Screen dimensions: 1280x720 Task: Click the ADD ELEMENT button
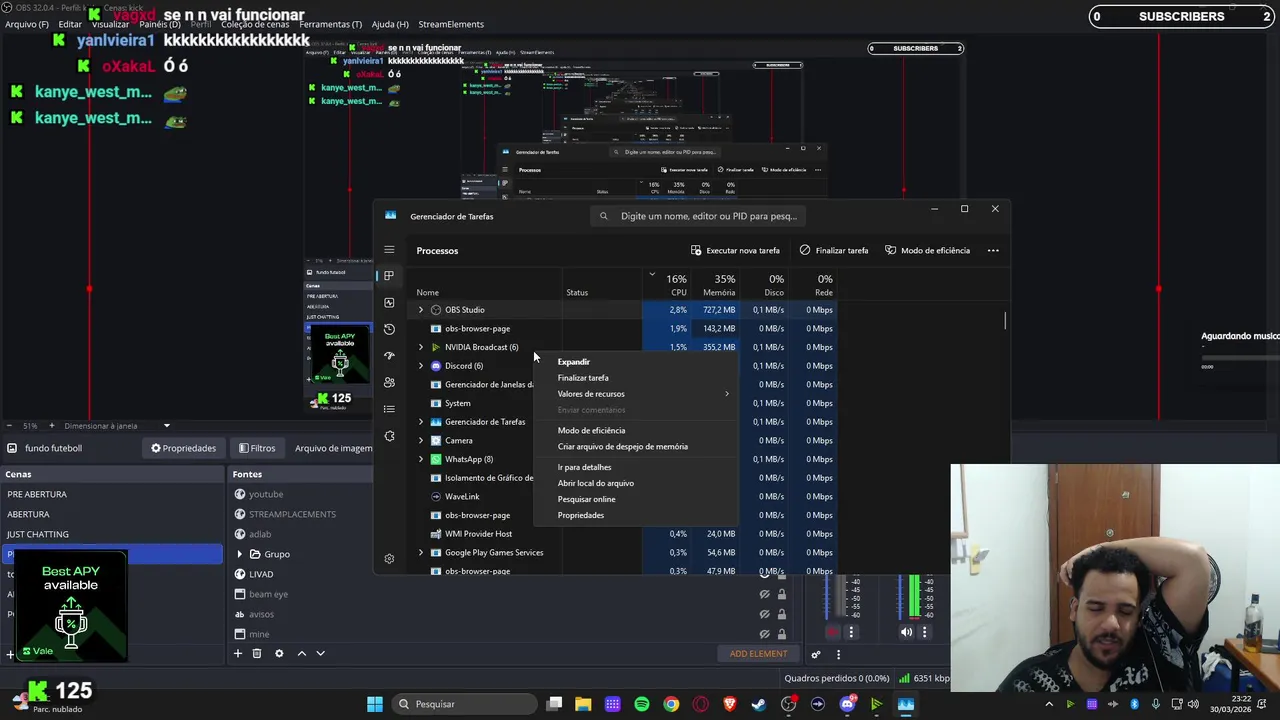coord(758,654)
